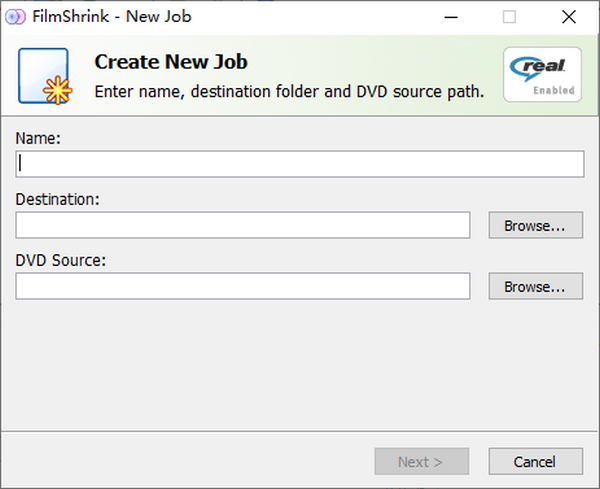Screen dimensions: 600x489
Task: Cancel the new job creation
Action: click(535, 461)
